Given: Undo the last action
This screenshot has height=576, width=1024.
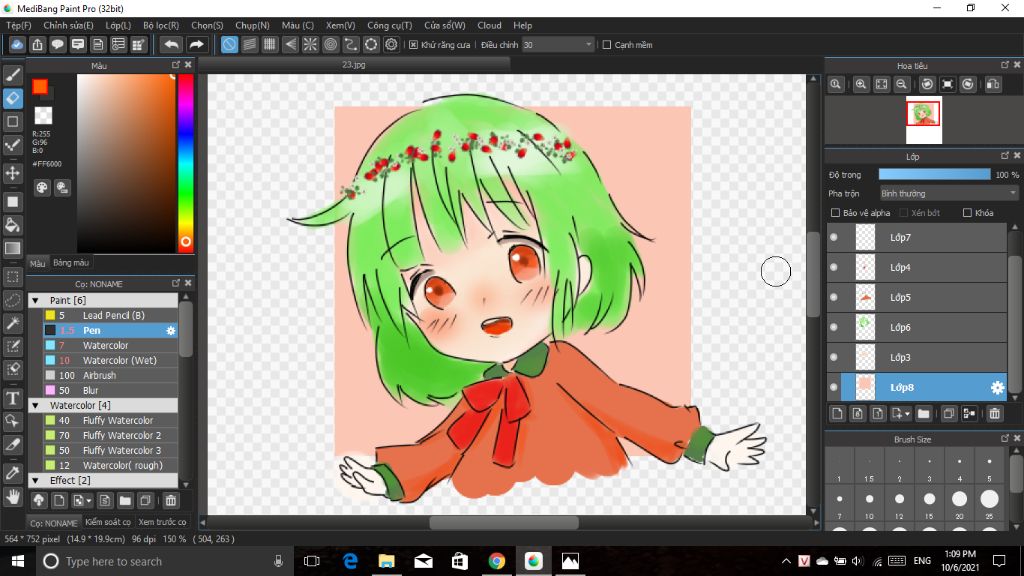Looking at the screenshot, I should 171,44.
